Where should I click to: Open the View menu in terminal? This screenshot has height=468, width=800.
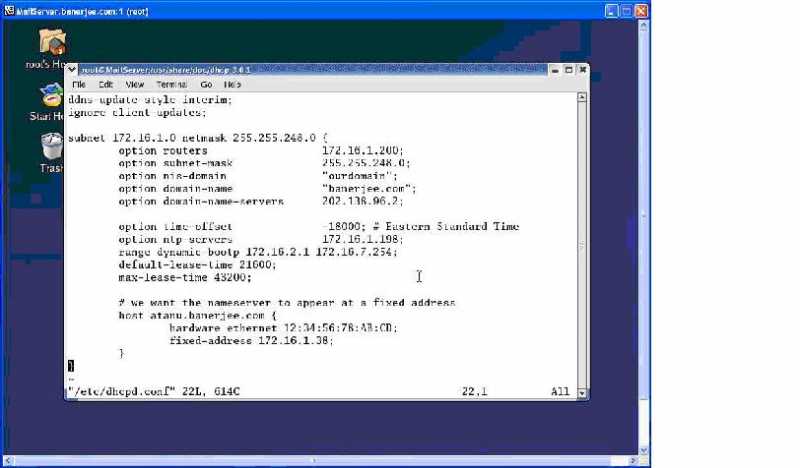135,84
